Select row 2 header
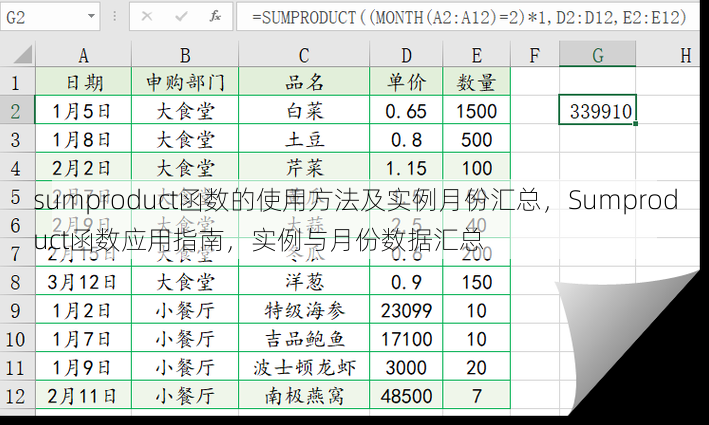 (x=17, y=110)
